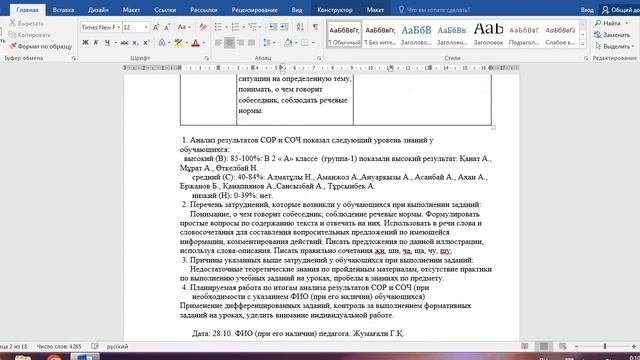Apply borders to selection
Screen dimensions: 640x360
[305, 42]
